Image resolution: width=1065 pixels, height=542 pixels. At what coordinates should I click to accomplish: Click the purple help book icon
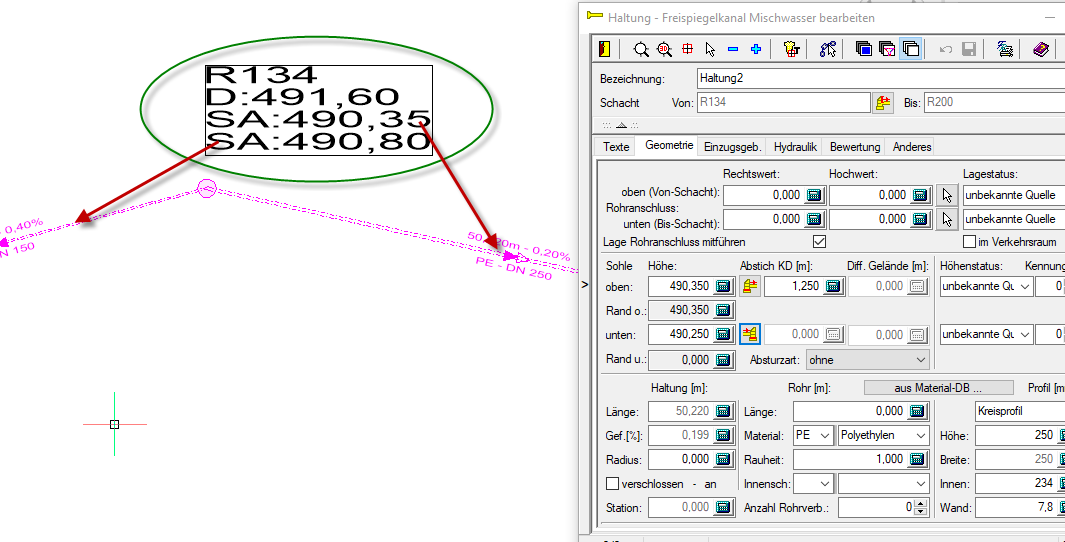[x=1041, y=48]
